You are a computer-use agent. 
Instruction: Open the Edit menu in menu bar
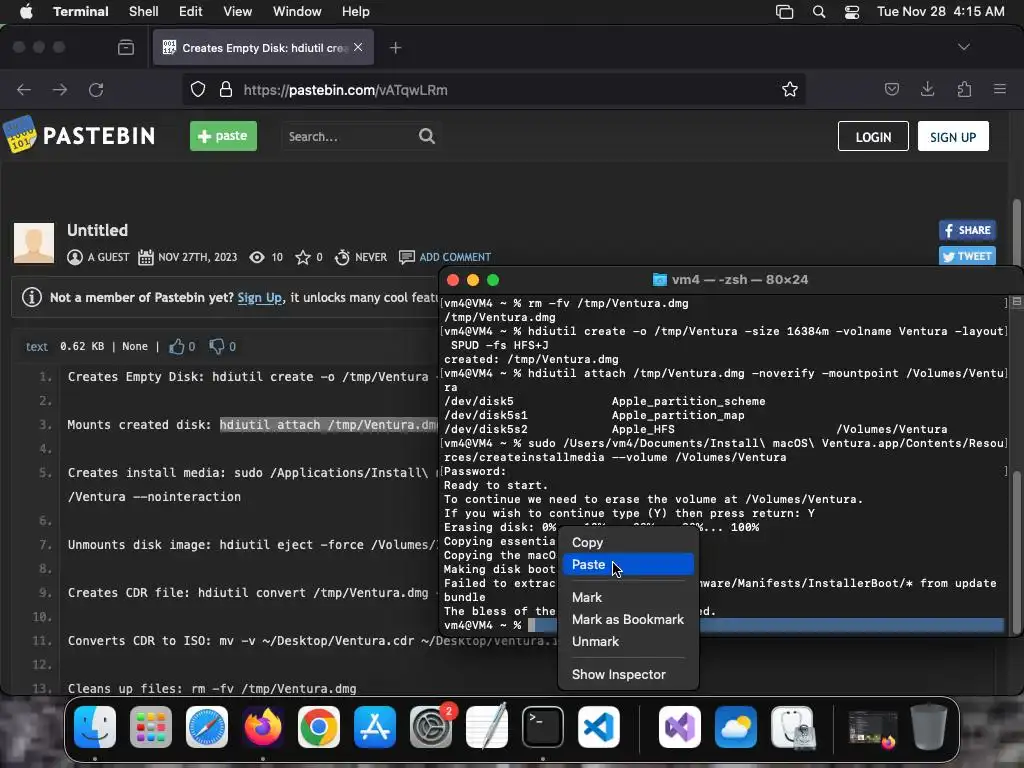point(191,12)
